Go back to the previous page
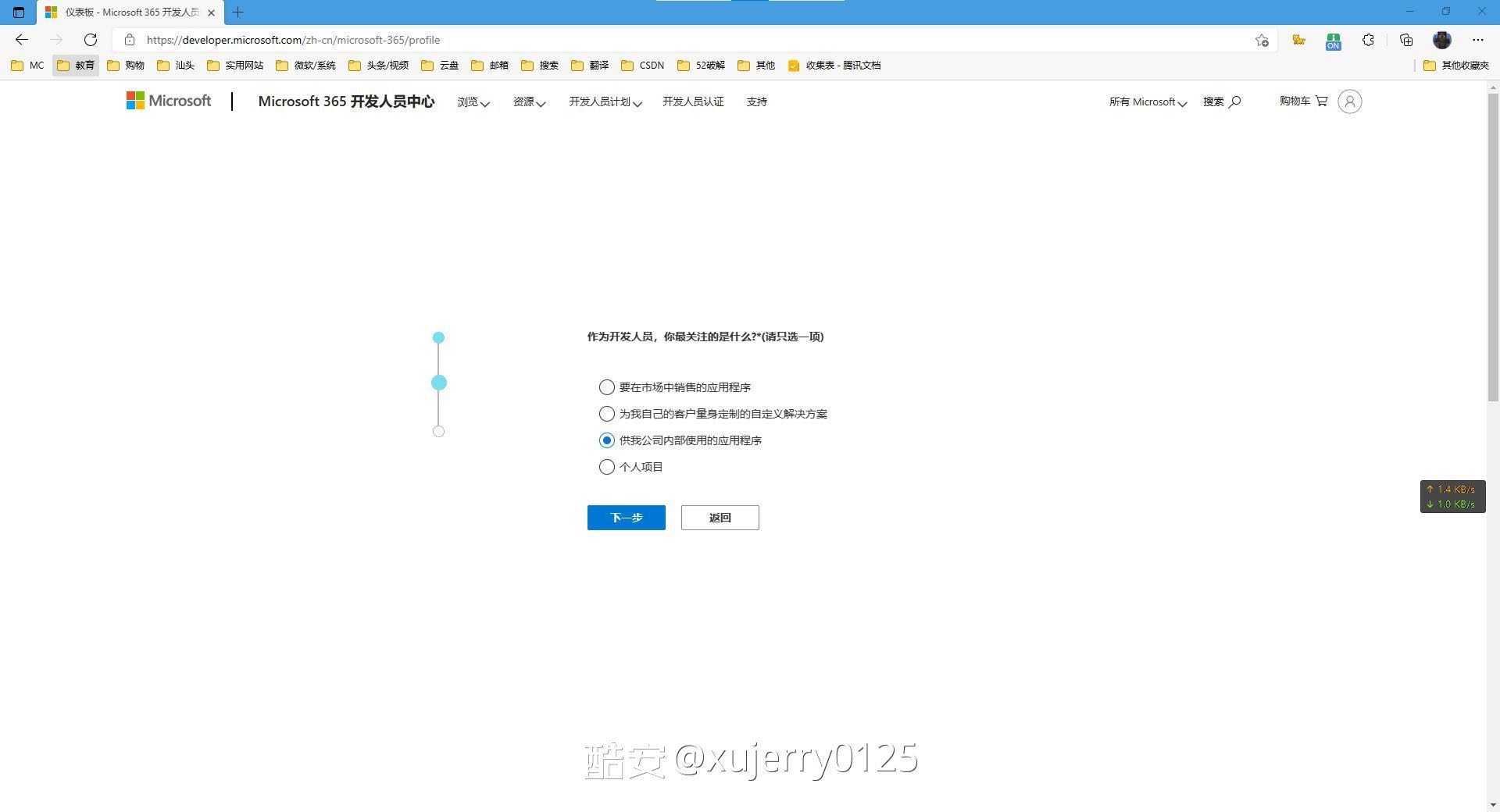The width and height of the screenshot is (1500, 812). [x=22, y=40]
